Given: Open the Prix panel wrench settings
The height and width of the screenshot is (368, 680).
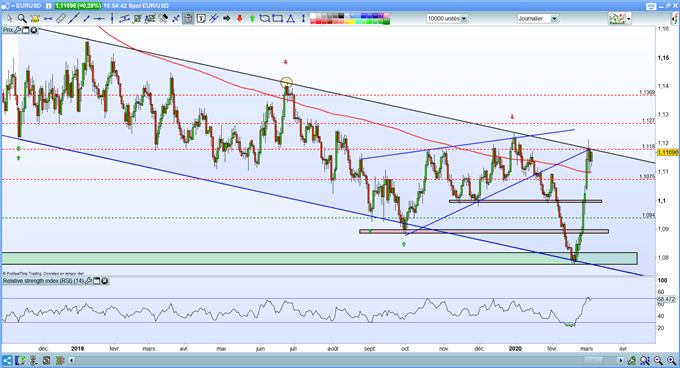Looking at the screenshot, I should click(x=17, y=30).
